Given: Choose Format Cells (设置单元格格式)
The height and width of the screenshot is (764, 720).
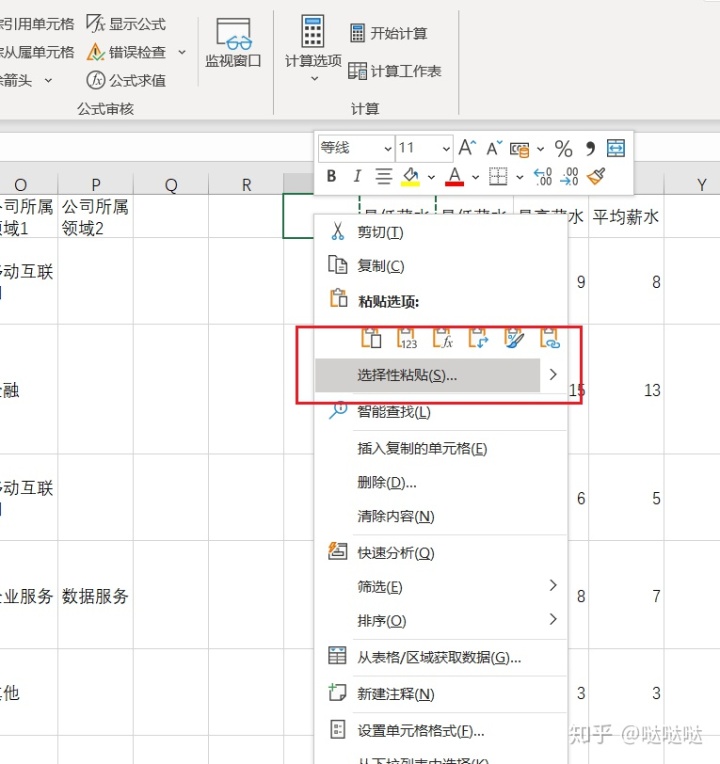Looking at the screenshot, I should pos(441,731).
